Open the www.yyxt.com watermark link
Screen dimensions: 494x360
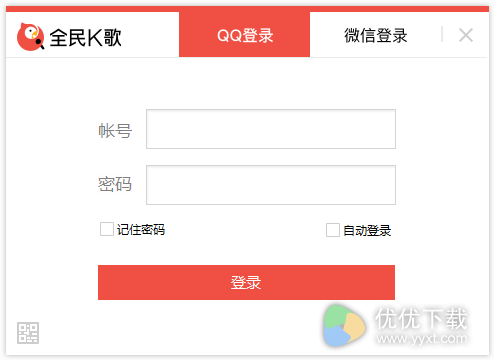pos(422,338)
